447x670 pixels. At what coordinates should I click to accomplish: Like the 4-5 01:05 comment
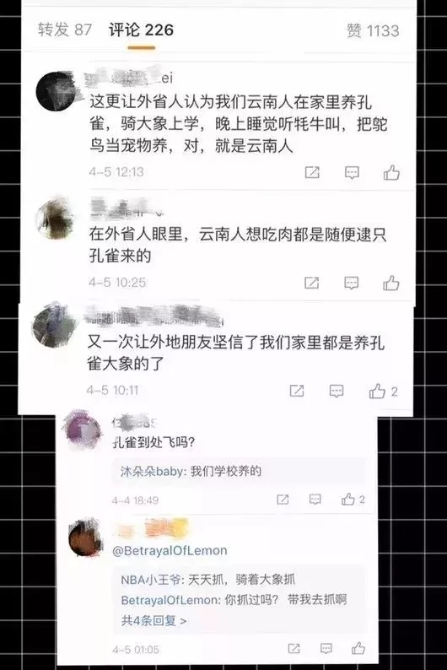(358, 648)
